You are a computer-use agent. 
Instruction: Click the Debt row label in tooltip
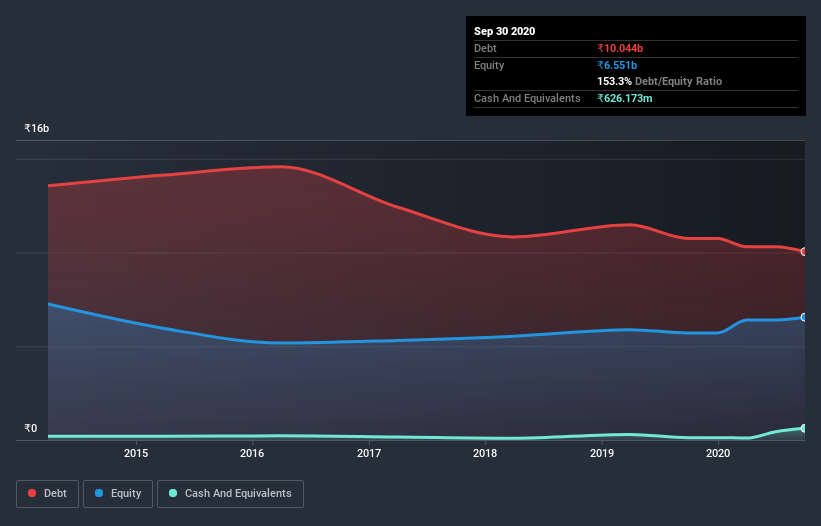tap(485, 48)
